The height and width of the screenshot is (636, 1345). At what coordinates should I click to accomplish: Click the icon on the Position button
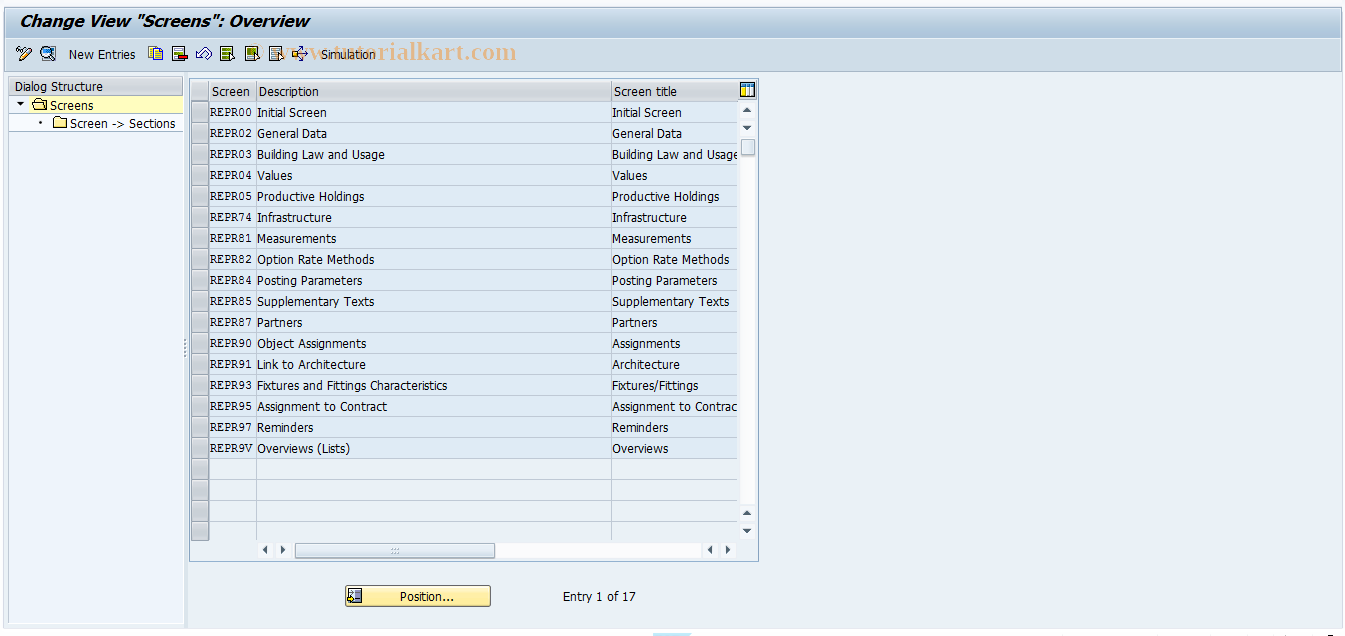(x=354, y=596)
